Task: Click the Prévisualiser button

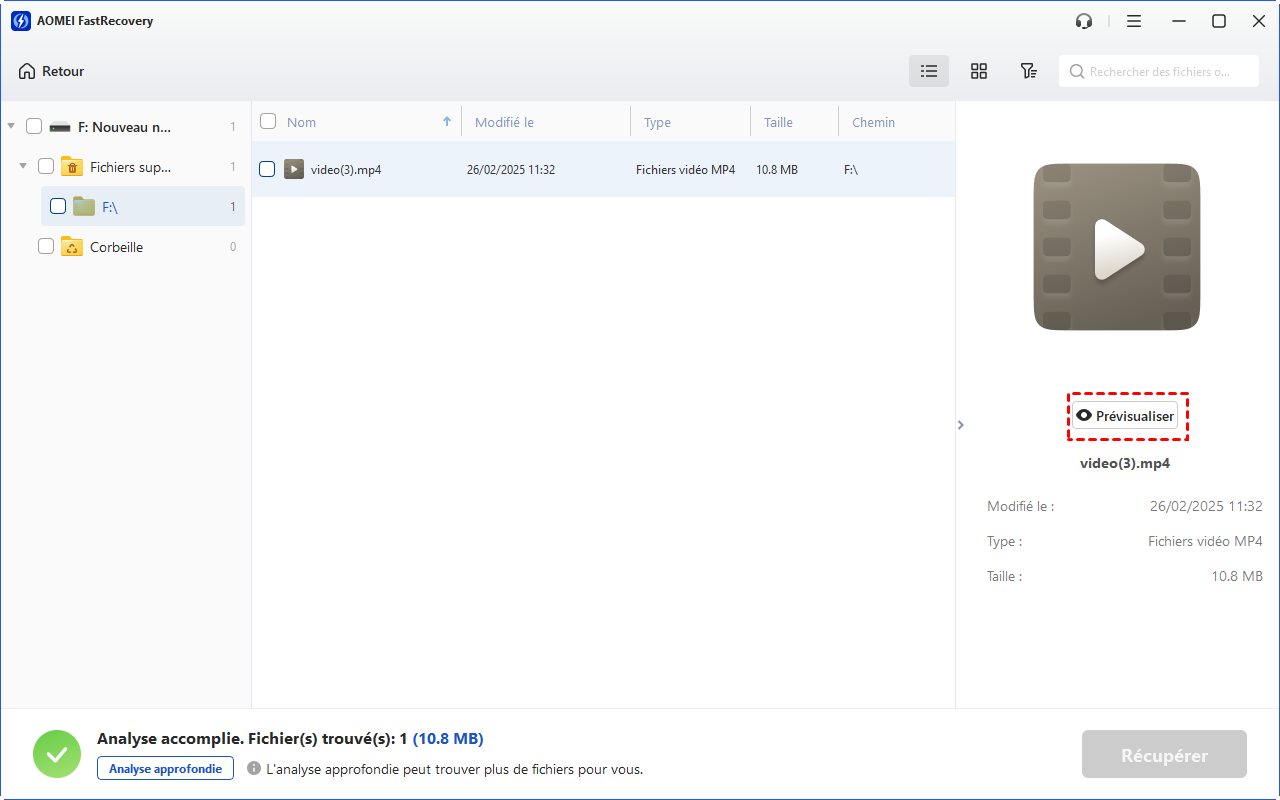Action: [1126, 416]
